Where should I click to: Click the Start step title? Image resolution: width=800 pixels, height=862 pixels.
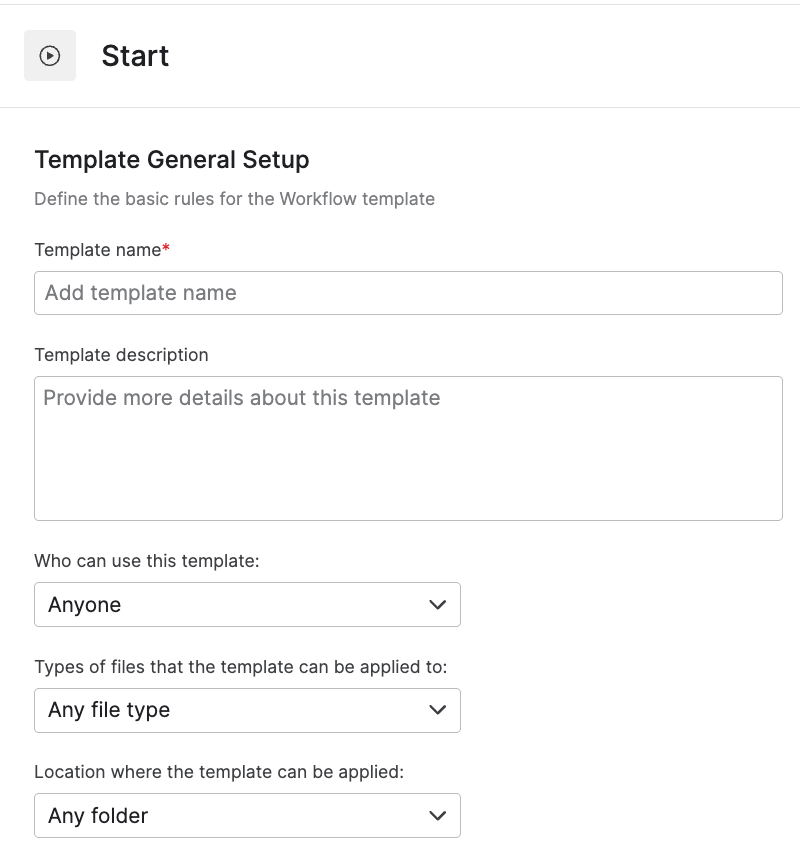click(x=135, y=56)
